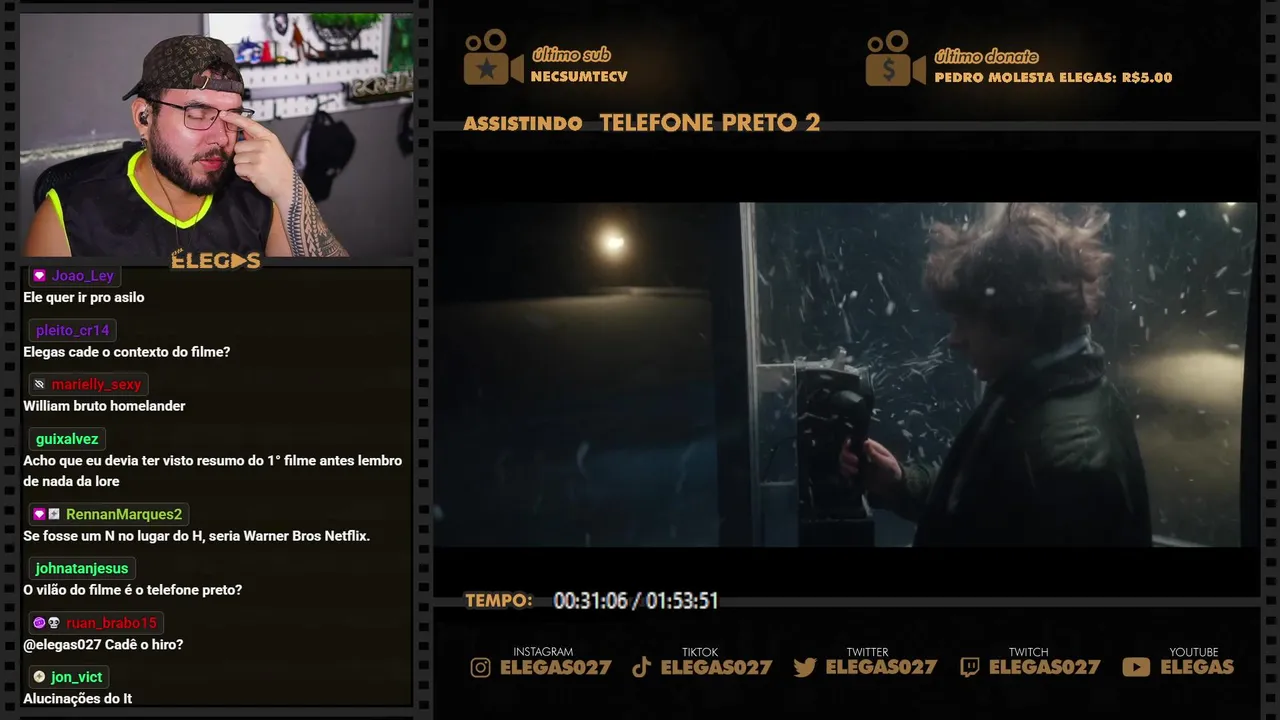This screenshot has height=720, width=1280.
Task: Select the ELEGAS027 Twitch handle
Action: click(x=1045, y=668)
